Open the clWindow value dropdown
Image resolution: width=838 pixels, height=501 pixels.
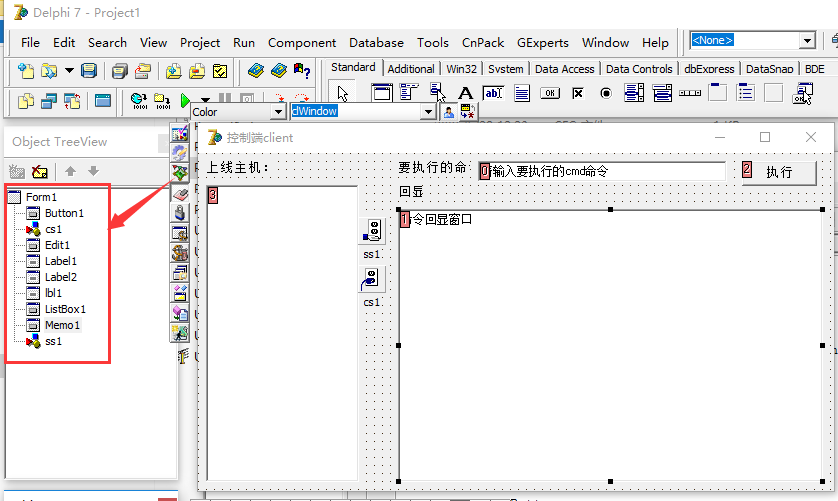click(x=428, y=112)
